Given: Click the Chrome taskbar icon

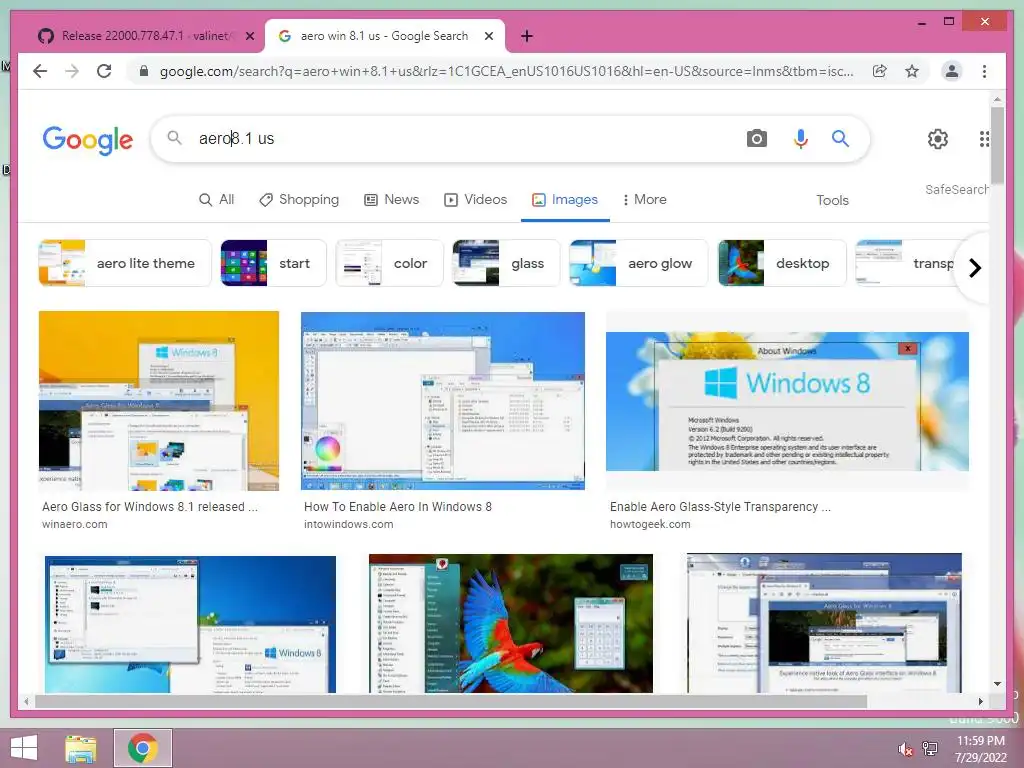Looking at the screenshot, I should pyautogui.click(x=143, y=748).
